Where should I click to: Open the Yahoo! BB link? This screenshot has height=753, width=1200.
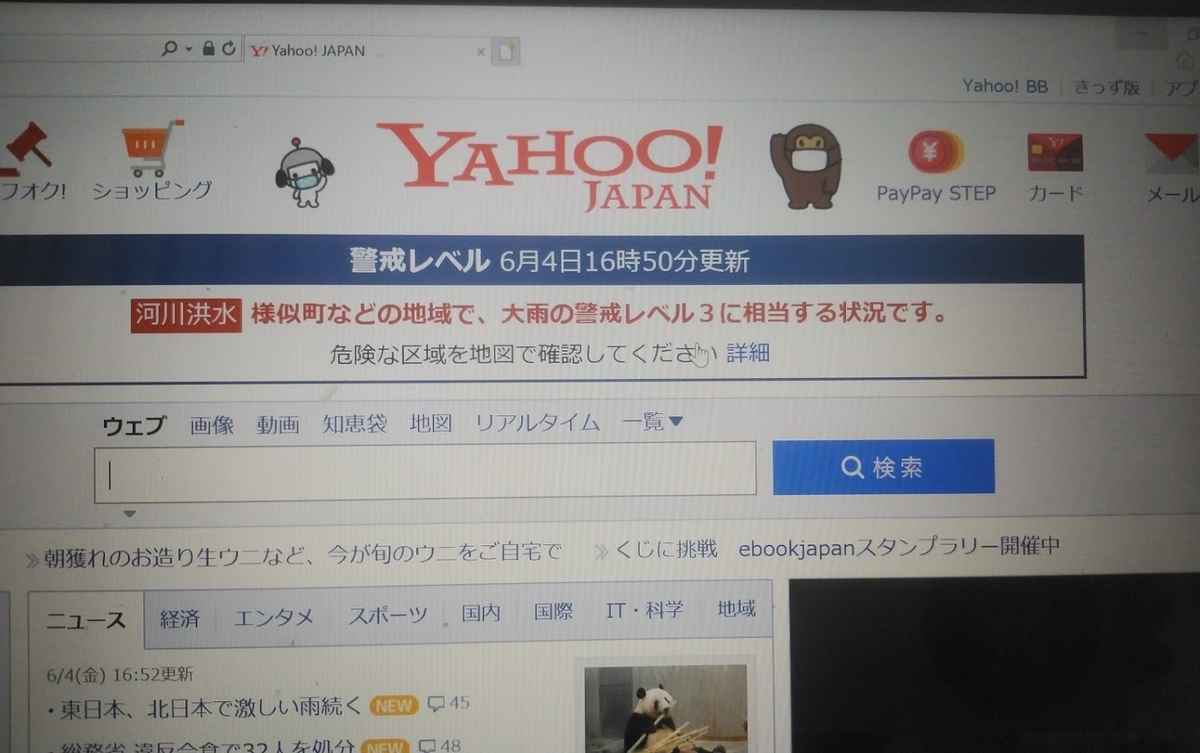[1005, 86]
